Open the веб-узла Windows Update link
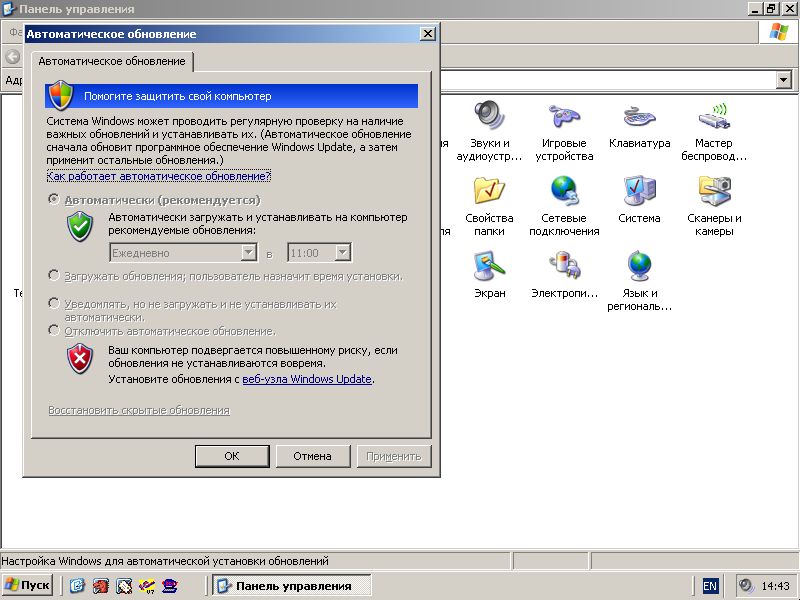This screenshot has width=800, height=600. click(x=307, y=379)
